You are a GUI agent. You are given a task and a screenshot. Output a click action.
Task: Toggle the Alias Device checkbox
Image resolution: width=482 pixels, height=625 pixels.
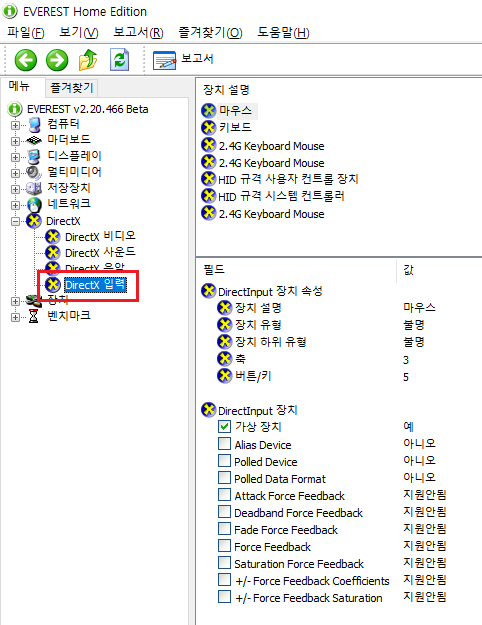[224, 444]
